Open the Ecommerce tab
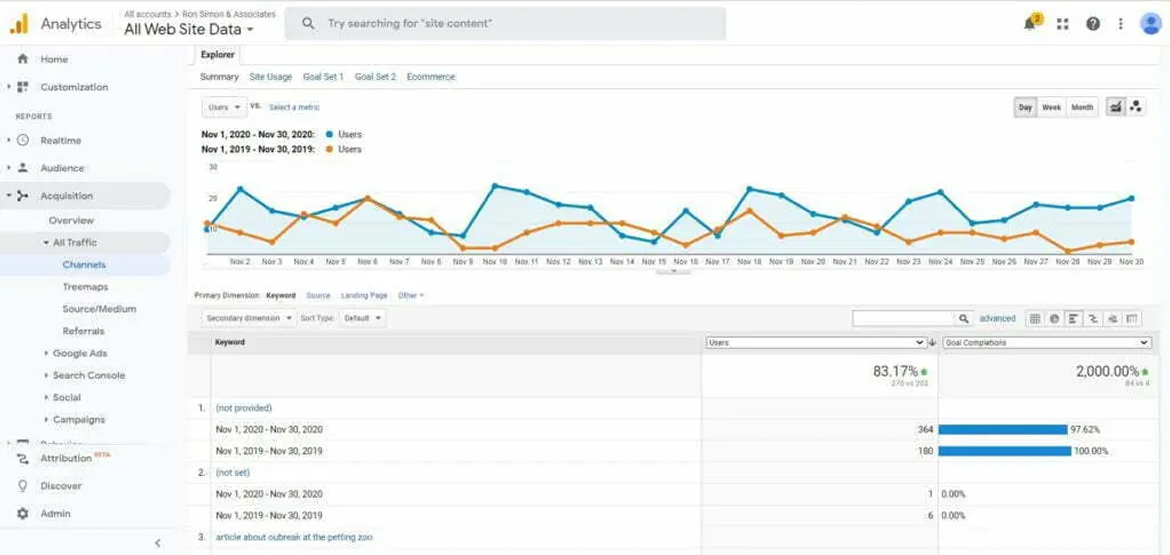Viewport: 1170px width, 555px height. coord(430,77)
